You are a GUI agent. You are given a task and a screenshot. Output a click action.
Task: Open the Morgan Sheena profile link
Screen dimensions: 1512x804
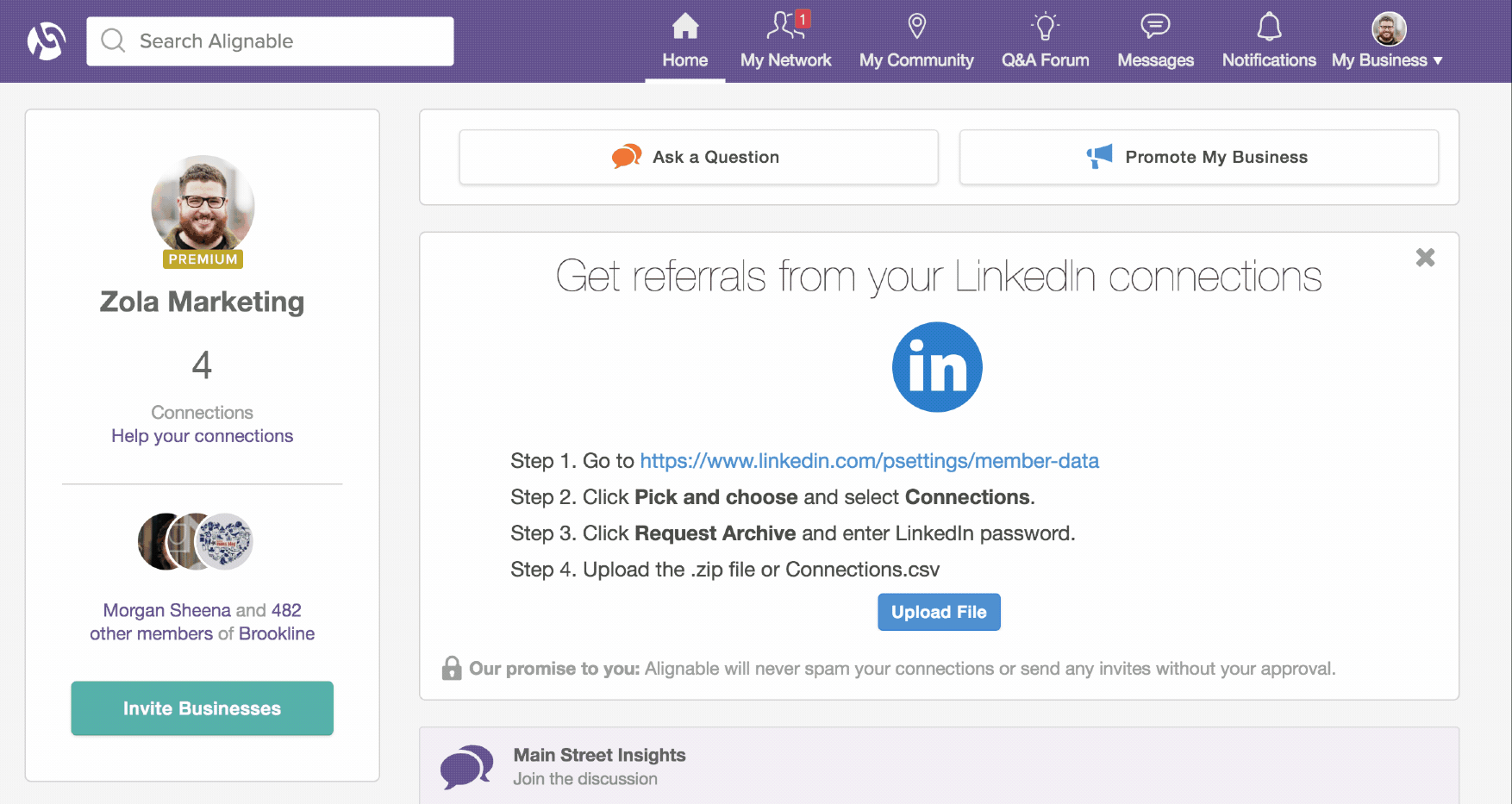167,610
